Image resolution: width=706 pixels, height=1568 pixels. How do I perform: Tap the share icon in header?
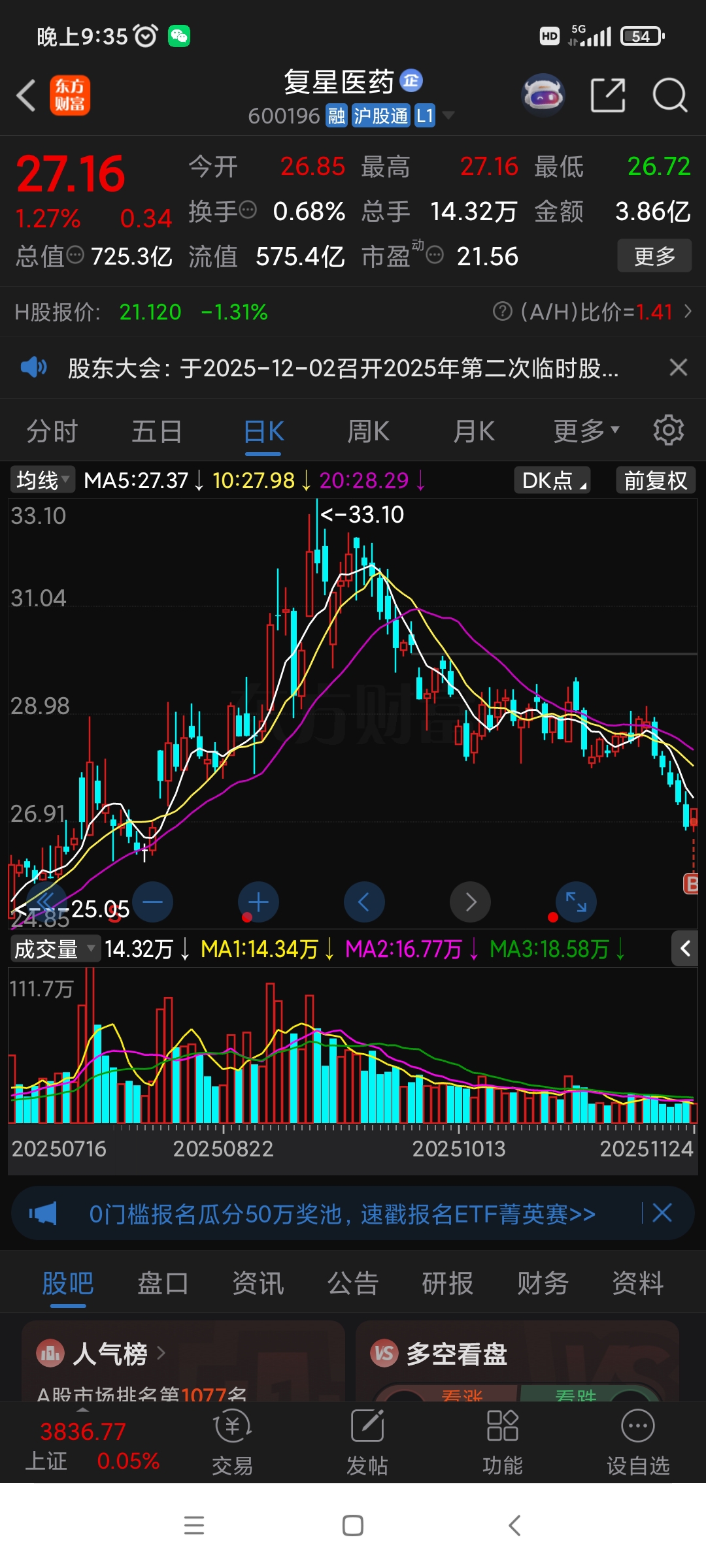tap(608, 95)
